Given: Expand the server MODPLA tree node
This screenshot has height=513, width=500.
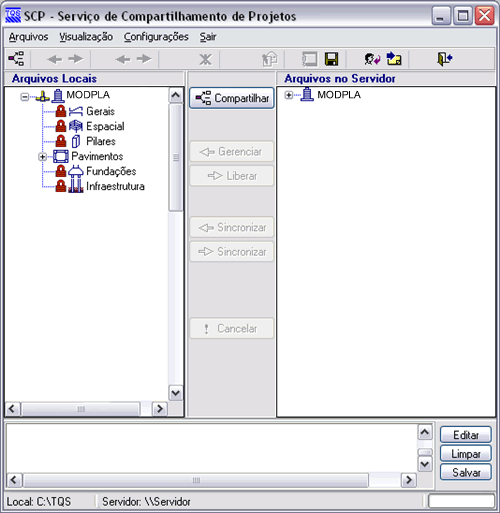Looking at the screenshot, I should click(289, 95).
